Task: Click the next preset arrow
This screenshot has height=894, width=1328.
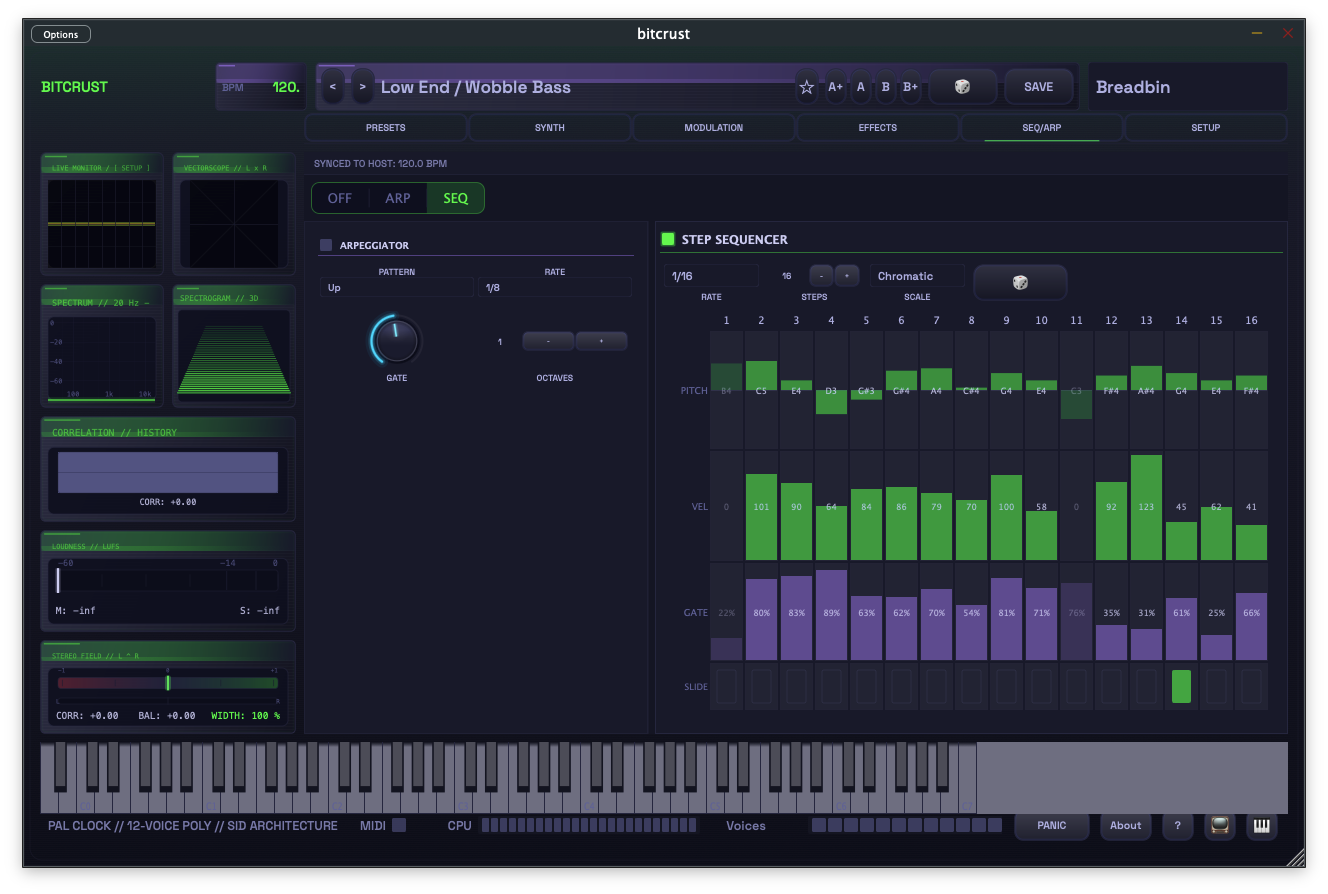Action: [x=362, y=87]
